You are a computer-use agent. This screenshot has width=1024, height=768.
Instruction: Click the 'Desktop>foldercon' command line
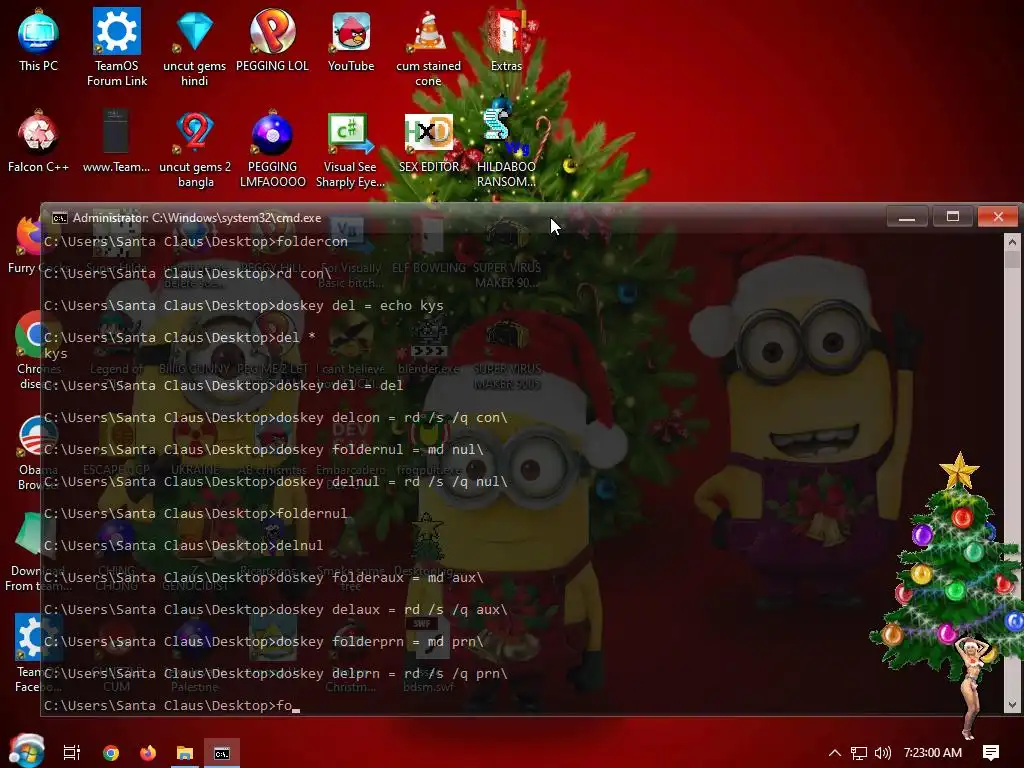(196, 242)
